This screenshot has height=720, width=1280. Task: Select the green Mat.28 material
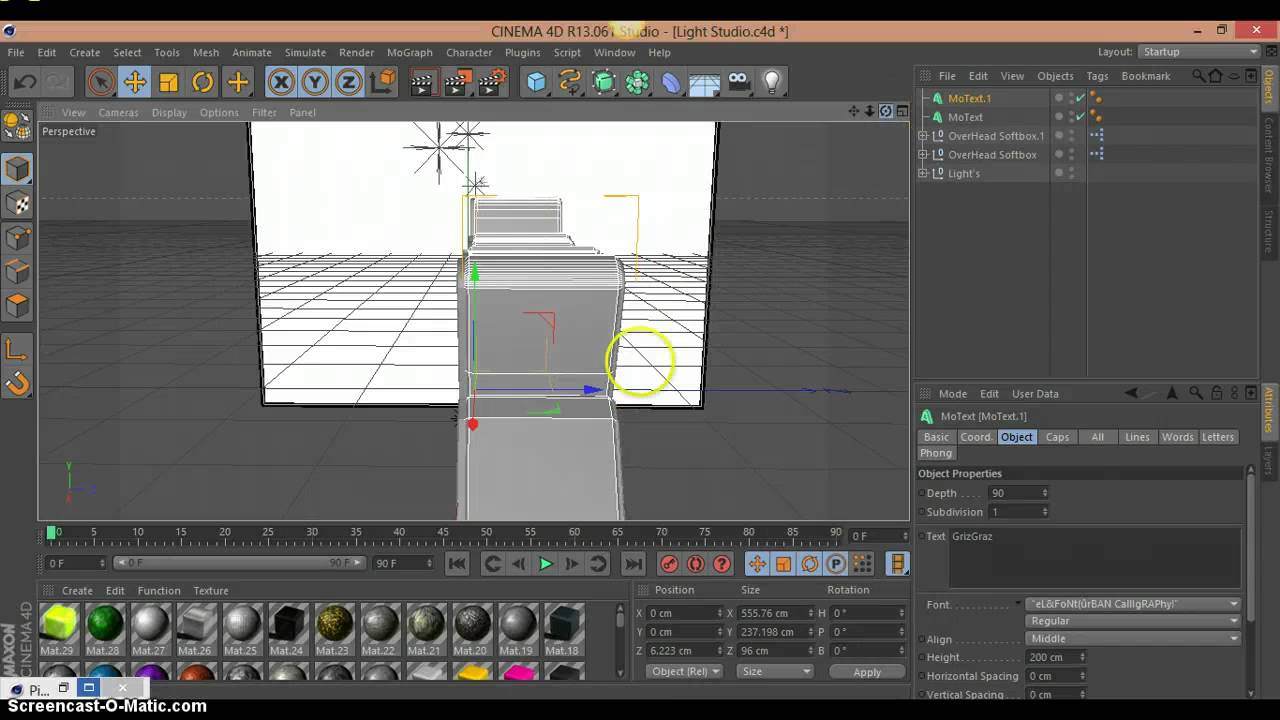point(104,624)
